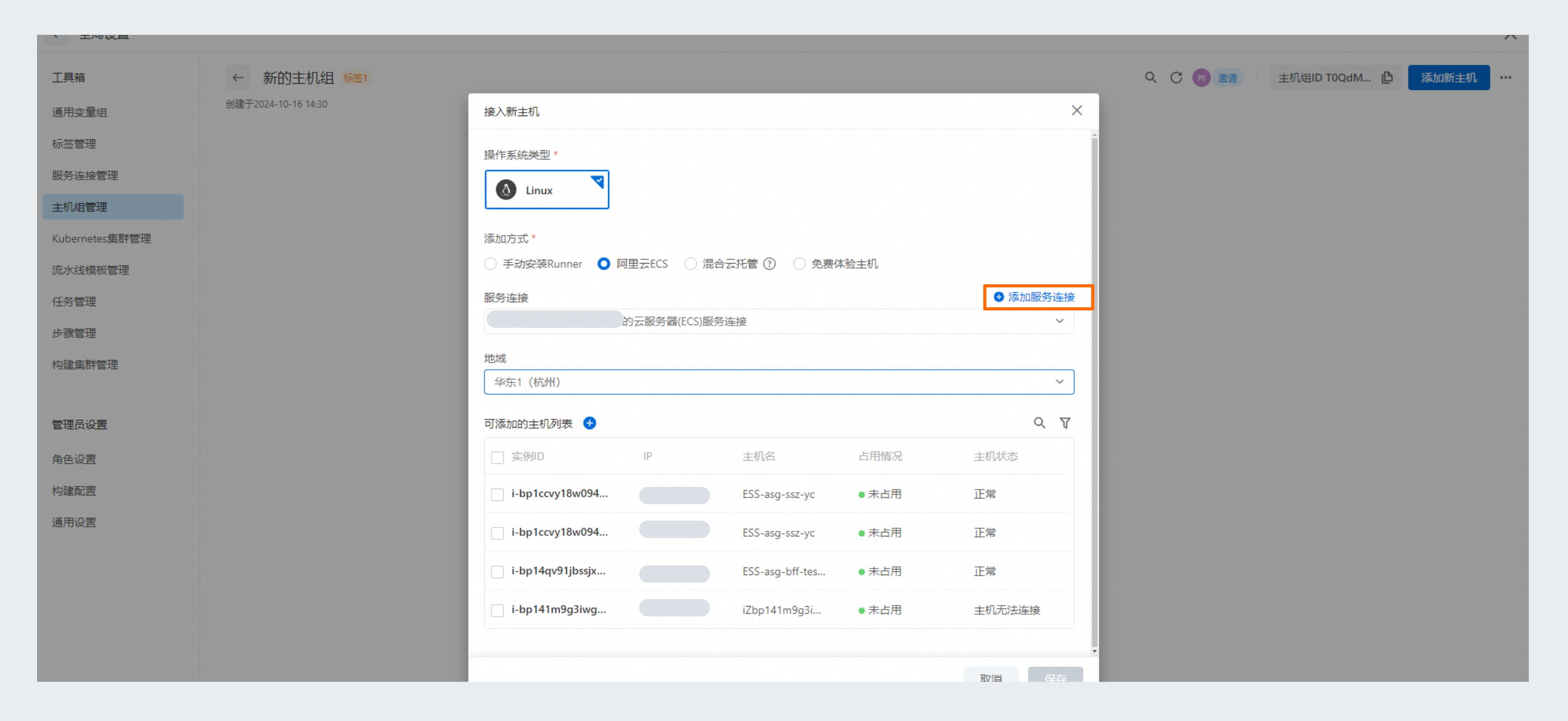
Task: Click the dialog's vertical scrollbar
Action: coord(1094,392)
